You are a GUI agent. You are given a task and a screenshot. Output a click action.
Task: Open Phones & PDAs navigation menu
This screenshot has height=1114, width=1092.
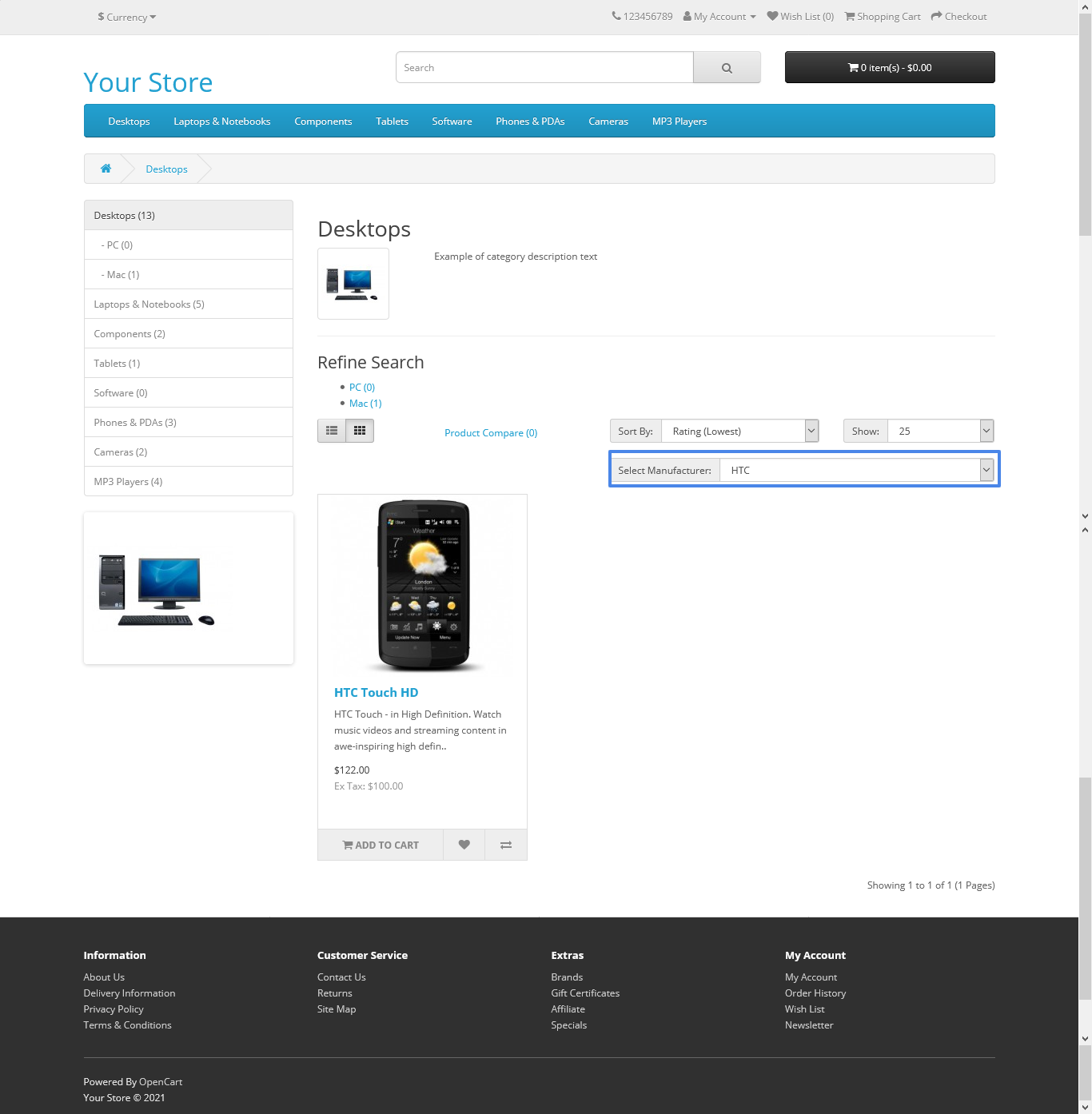click(530, 121)
